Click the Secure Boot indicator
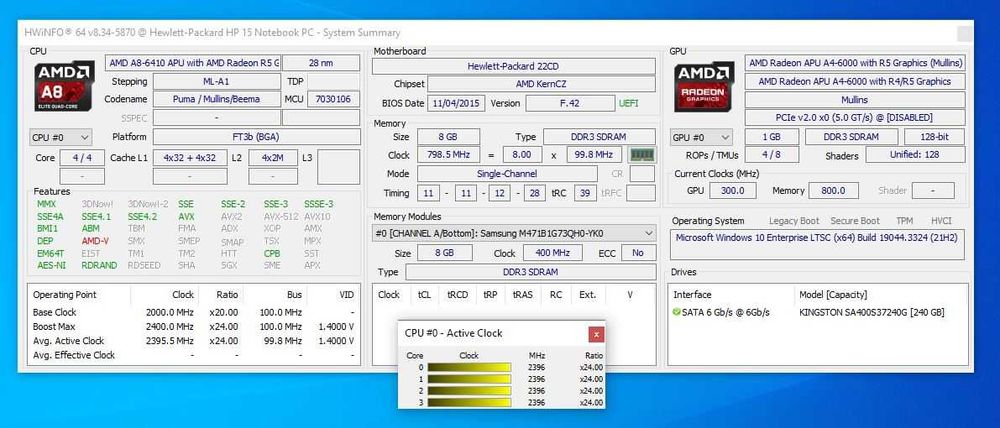 pyautogui.click(x=855, y=221)
